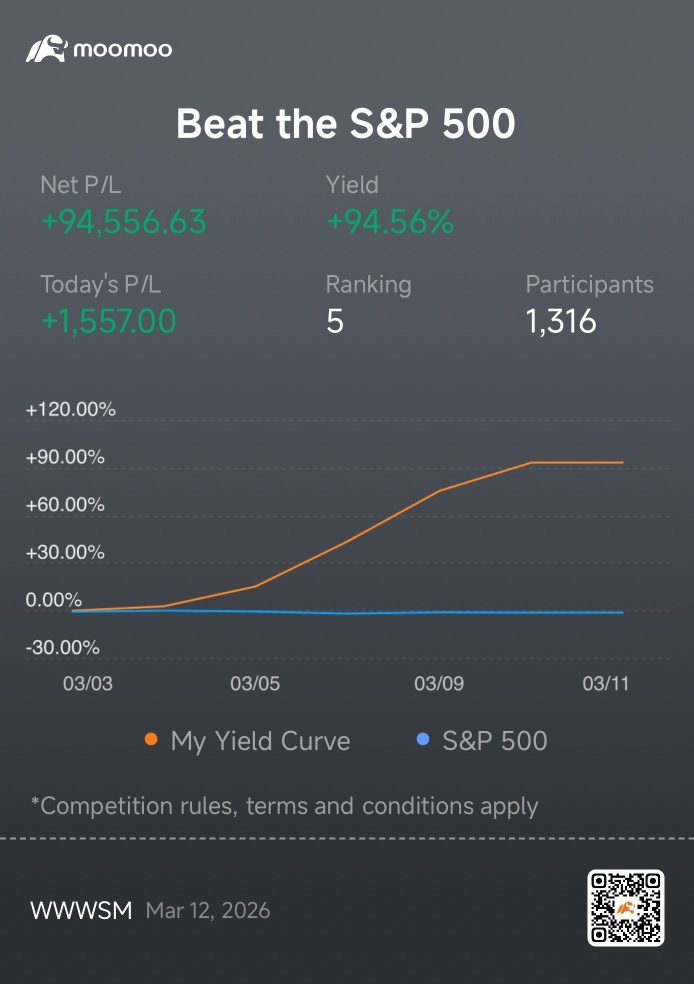694x984 pixels.
Task: Tap the 03/03 date axis marker
Action: click(x=88, y=683)
